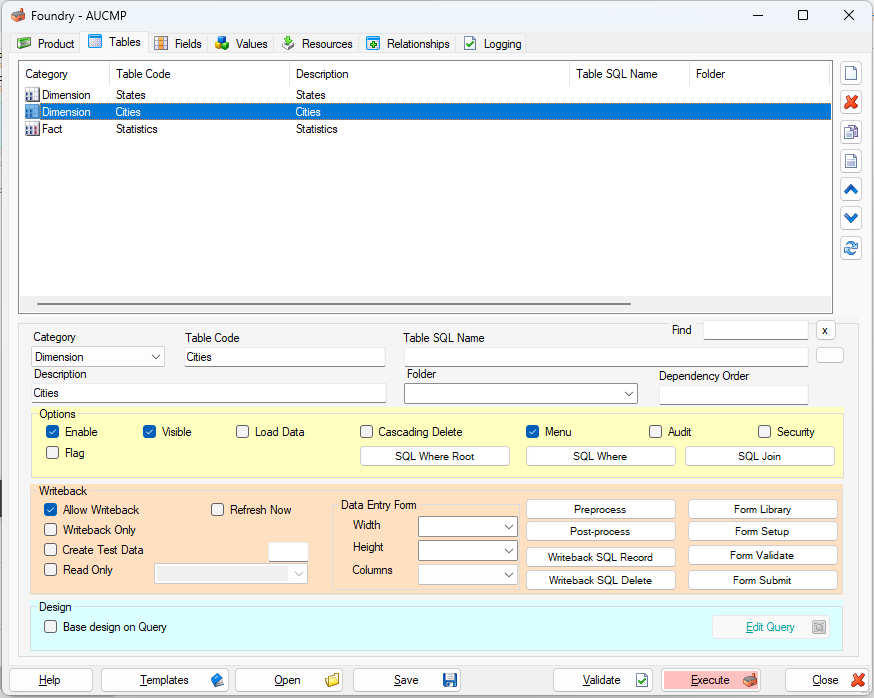Check the Security option
Image resolution: width=874 pixels, height=698 pixels.
tap(764, 432)
